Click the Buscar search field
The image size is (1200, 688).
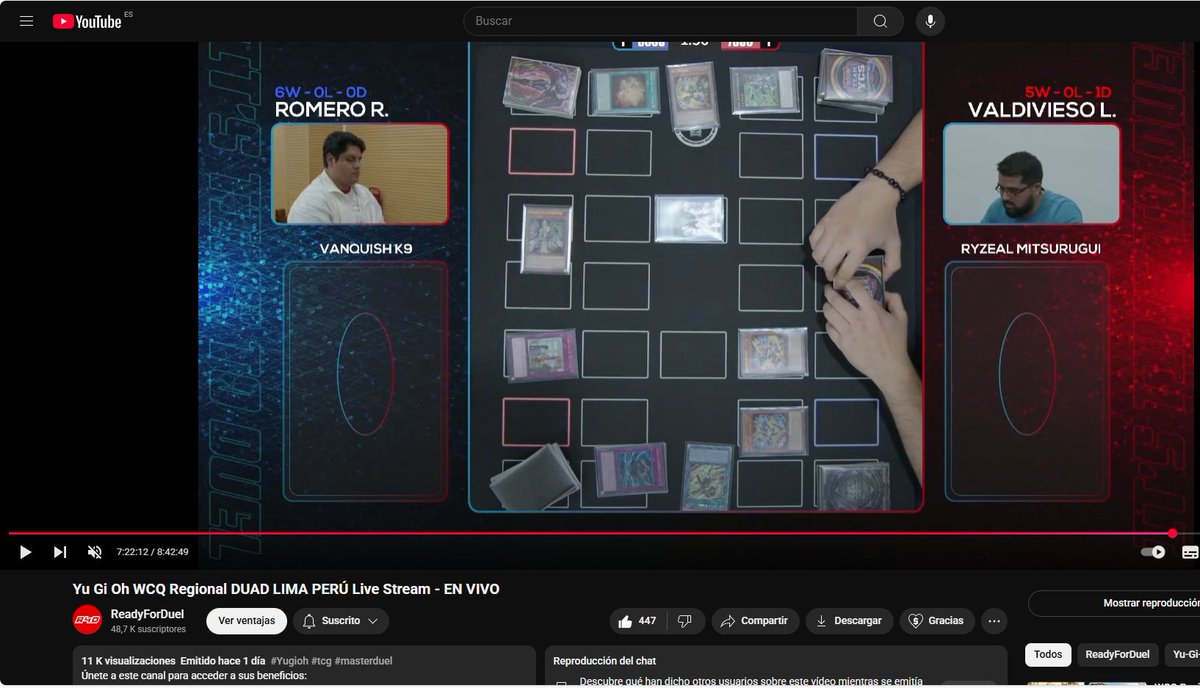(x=661, y=21)
